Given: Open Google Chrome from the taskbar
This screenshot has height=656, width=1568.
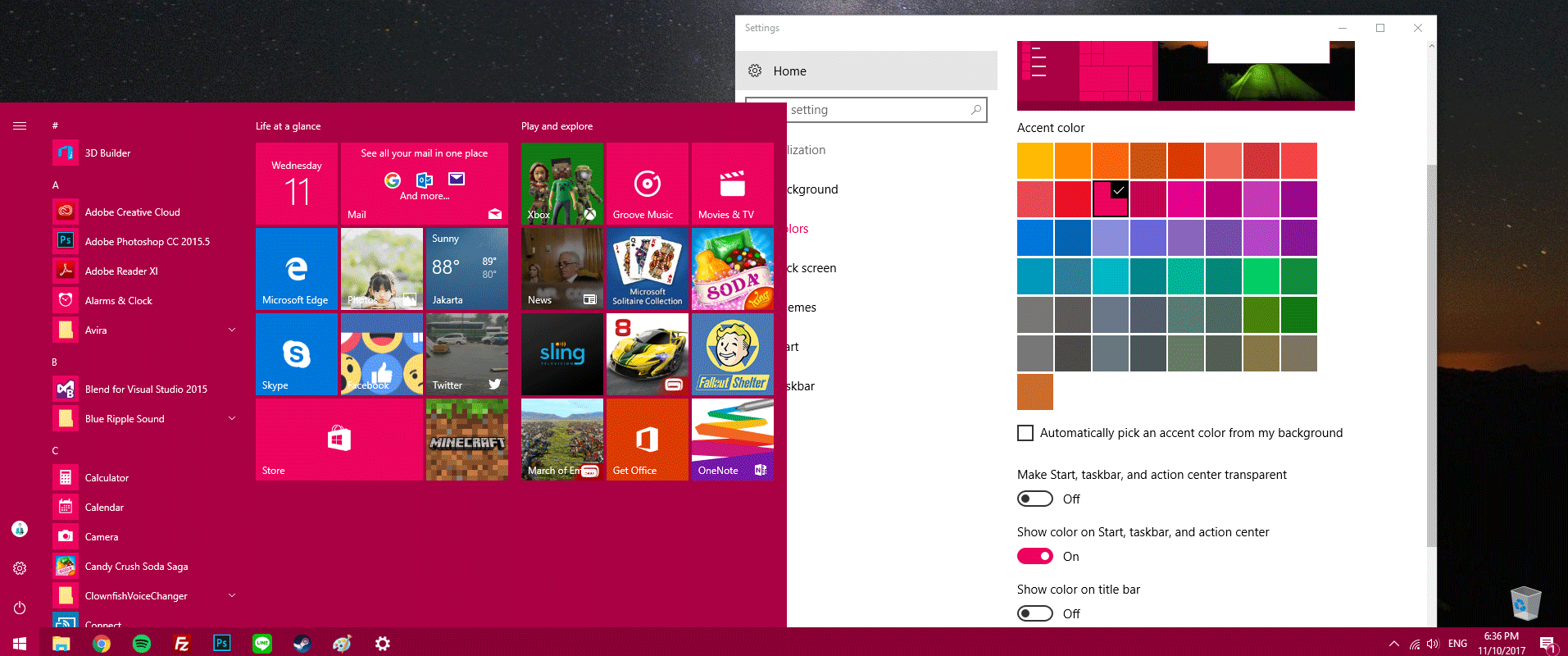Looking at the screenshot, I should (102, 644).
